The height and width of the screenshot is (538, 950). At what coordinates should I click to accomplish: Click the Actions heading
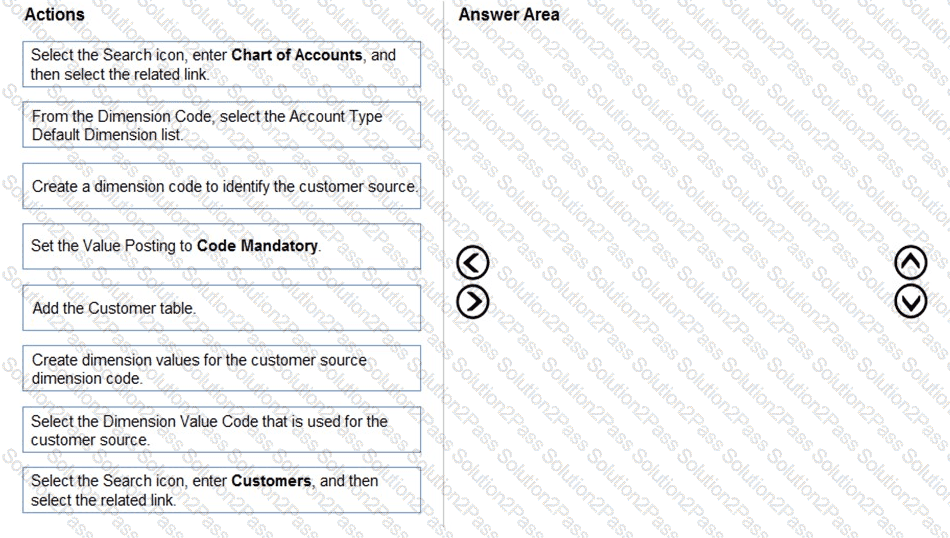[54, 15]
